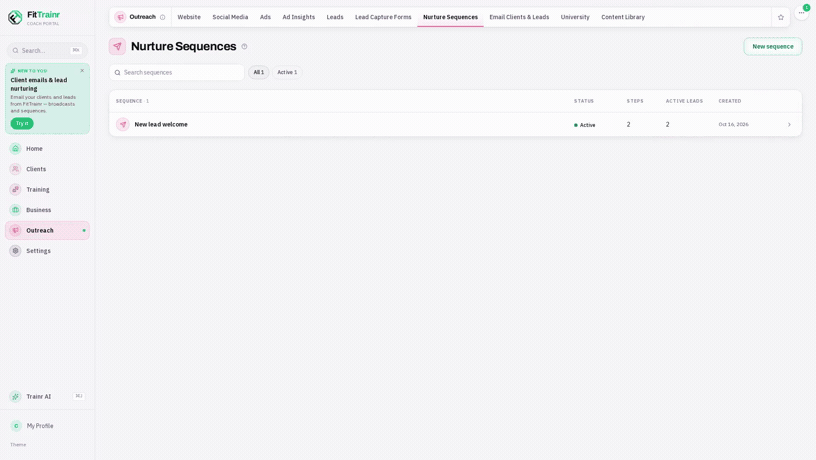The image size is (816, 460).
Task: Click the sidebar Search field
Action: [x=47, y=50]
